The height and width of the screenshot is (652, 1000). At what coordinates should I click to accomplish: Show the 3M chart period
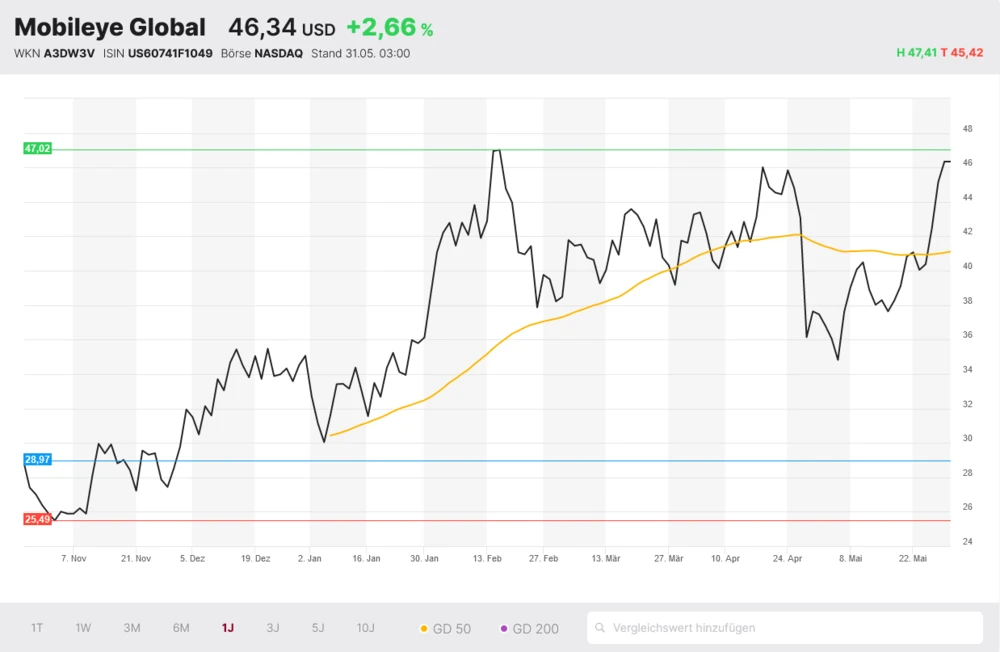click(132, 628)
